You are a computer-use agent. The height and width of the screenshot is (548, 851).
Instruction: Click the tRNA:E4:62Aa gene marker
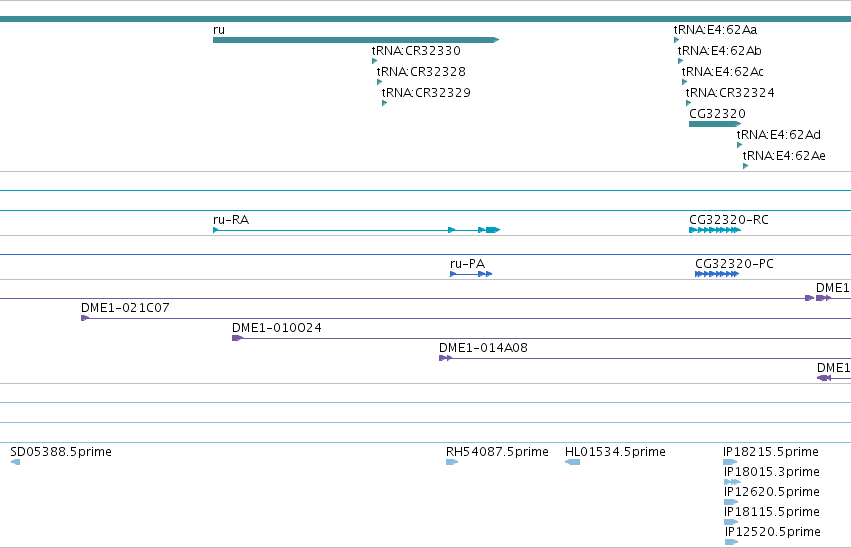pyautogui.click(x=676, y=40)
